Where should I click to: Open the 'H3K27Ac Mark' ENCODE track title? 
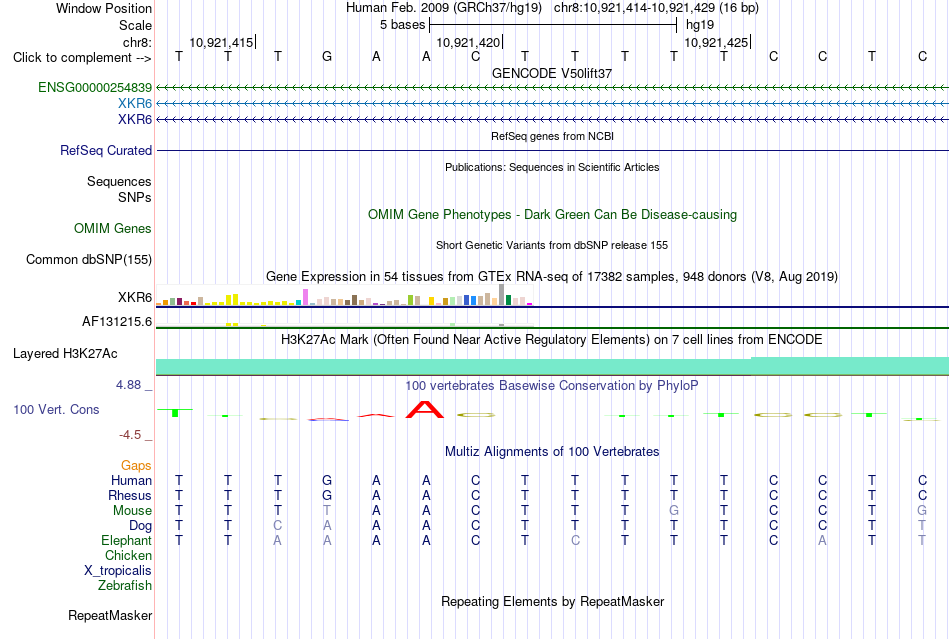pyautogui.click(x=552, y=339)
